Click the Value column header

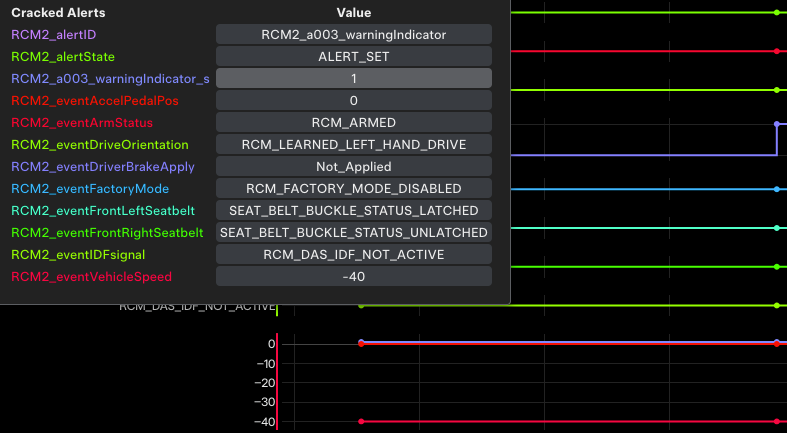click(x=353, y=13)
